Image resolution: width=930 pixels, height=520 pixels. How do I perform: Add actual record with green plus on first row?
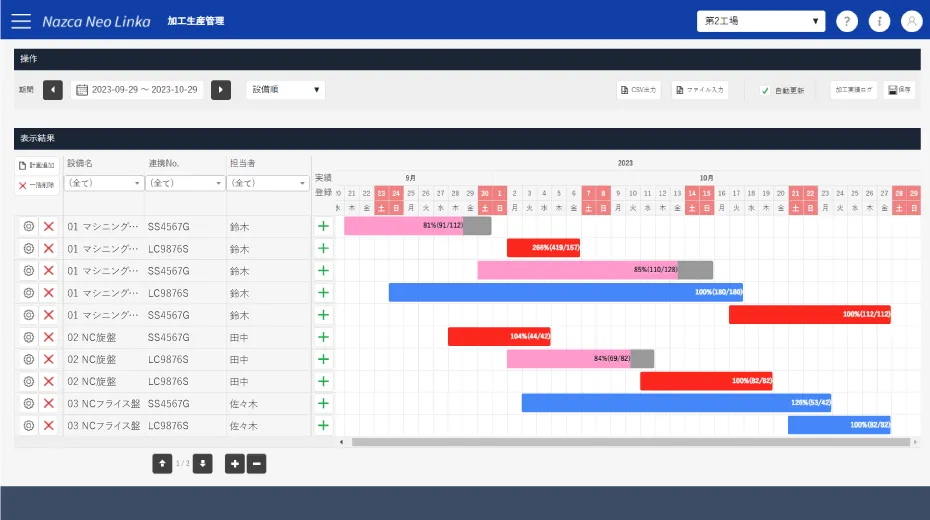point(323,227)
